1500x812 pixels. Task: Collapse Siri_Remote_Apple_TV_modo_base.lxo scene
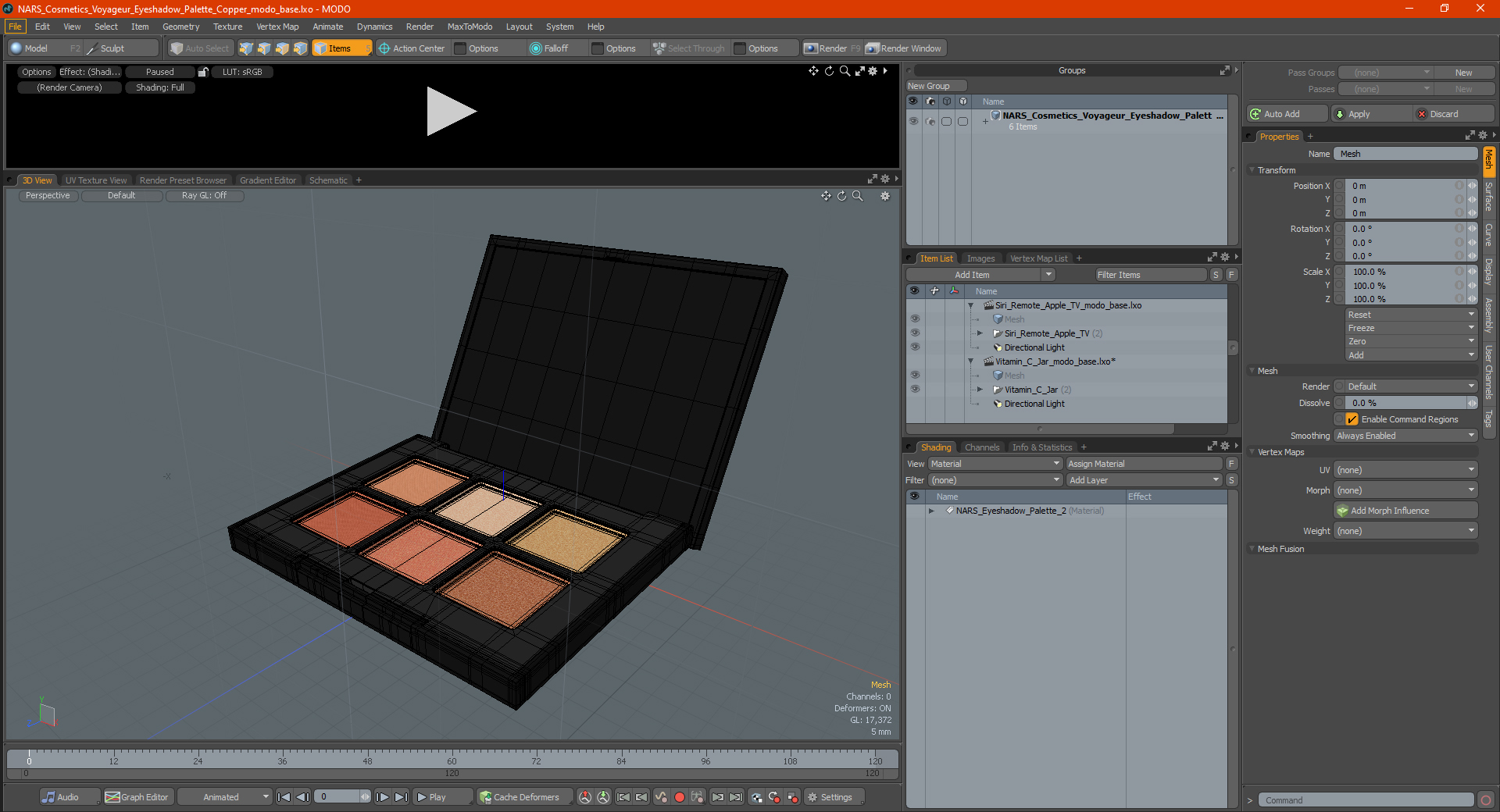[971, 305]
